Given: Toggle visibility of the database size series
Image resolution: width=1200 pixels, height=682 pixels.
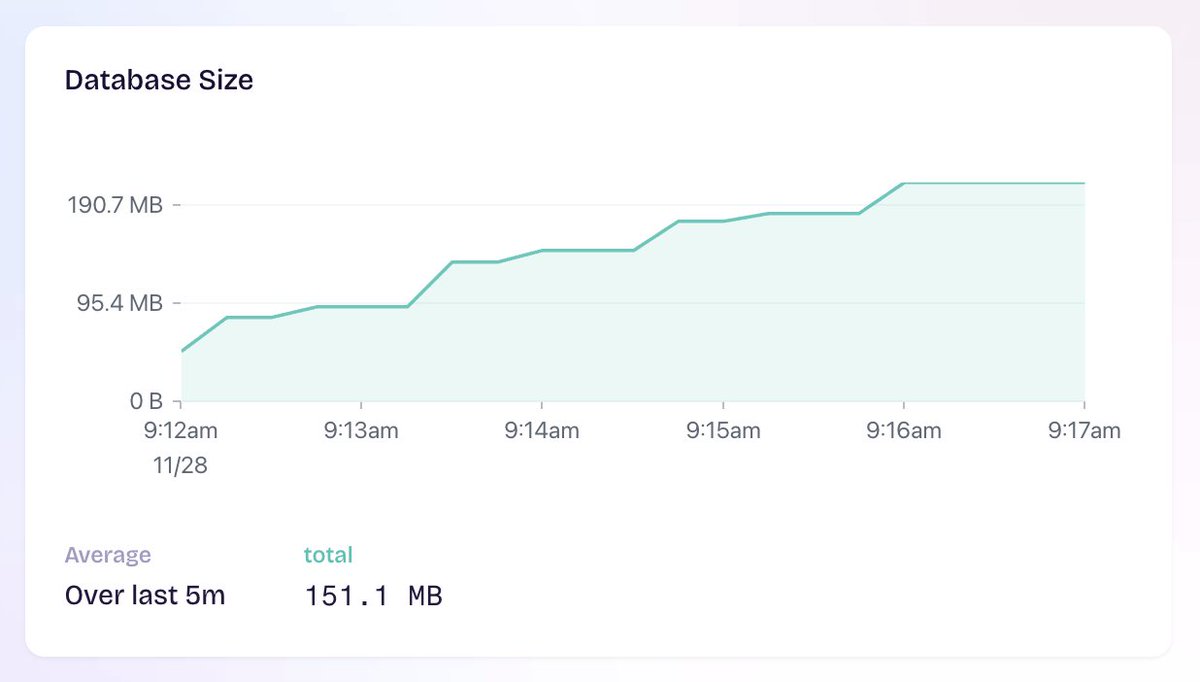Looking at the screenshot, I should point(328,554).
